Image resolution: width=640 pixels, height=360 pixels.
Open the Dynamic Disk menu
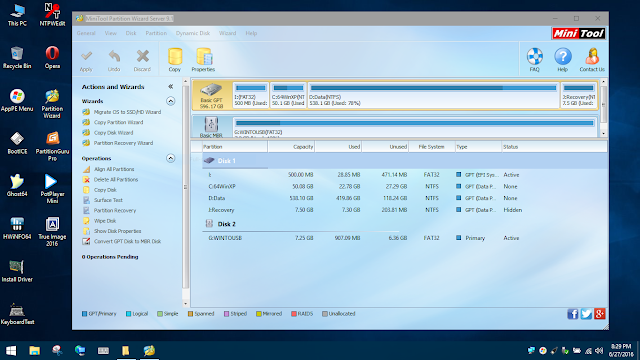(x=193, y=33)
